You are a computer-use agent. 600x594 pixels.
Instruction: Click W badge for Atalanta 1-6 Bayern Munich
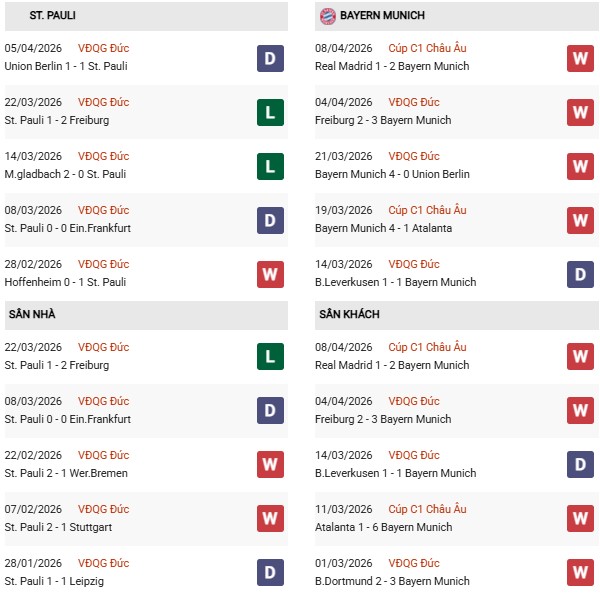(580, 519)
